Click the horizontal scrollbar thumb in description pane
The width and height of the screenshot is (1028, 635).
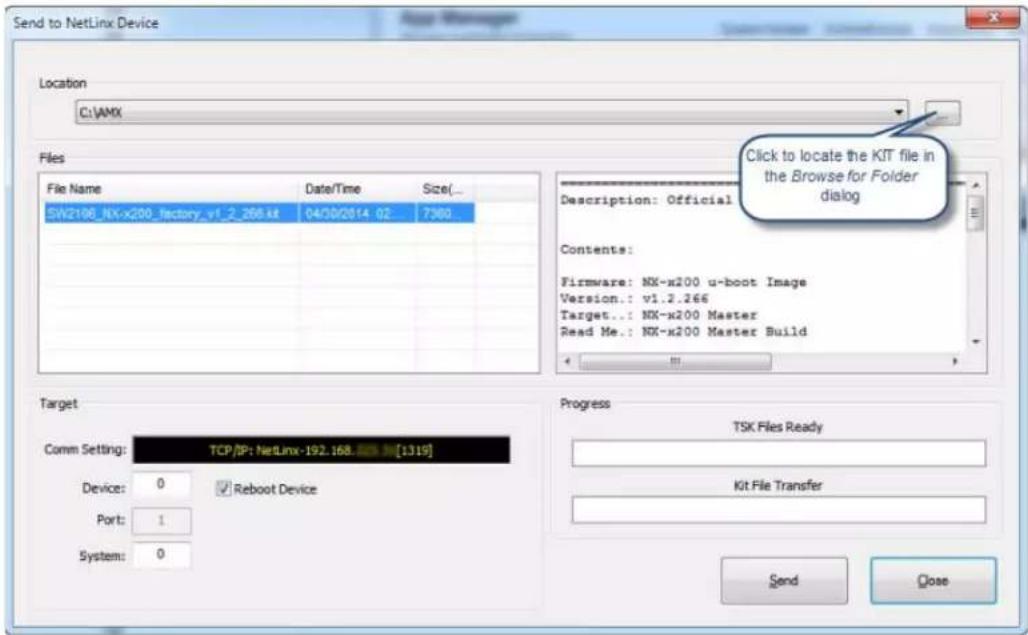675,361
